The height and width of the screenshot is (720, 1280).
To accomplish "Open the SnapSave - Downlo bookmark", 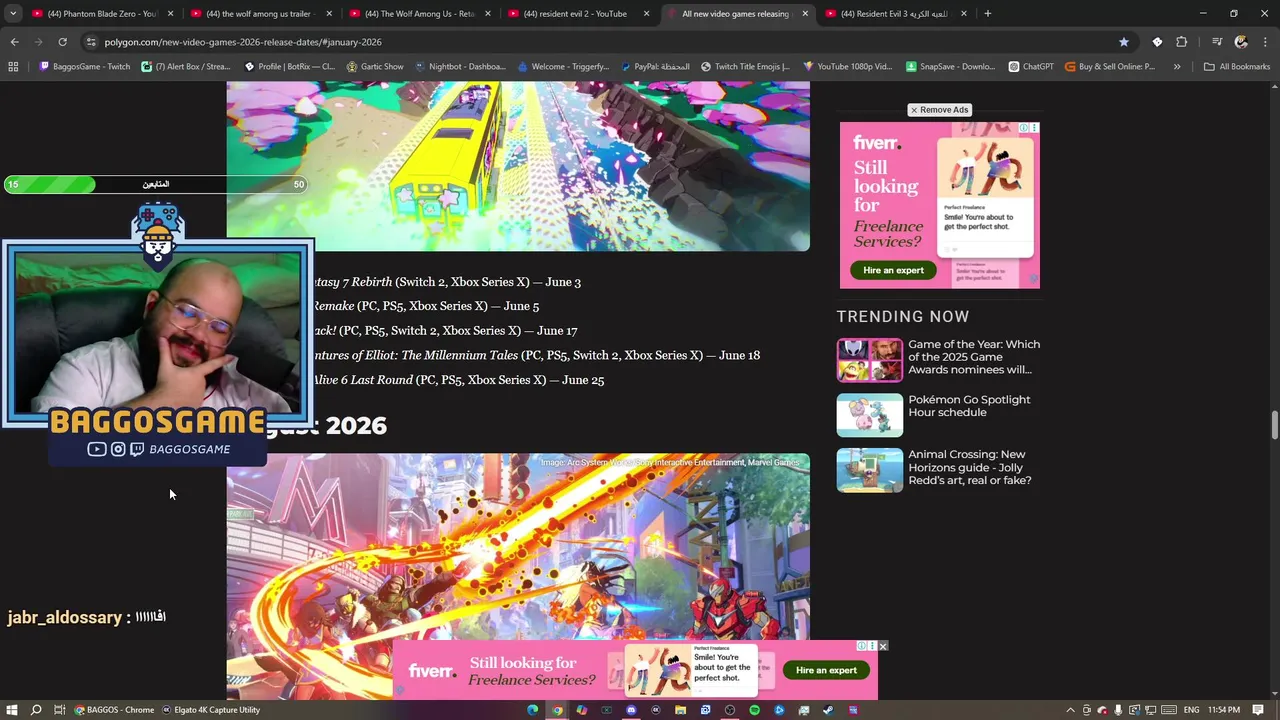I will [x=950, y=67].
